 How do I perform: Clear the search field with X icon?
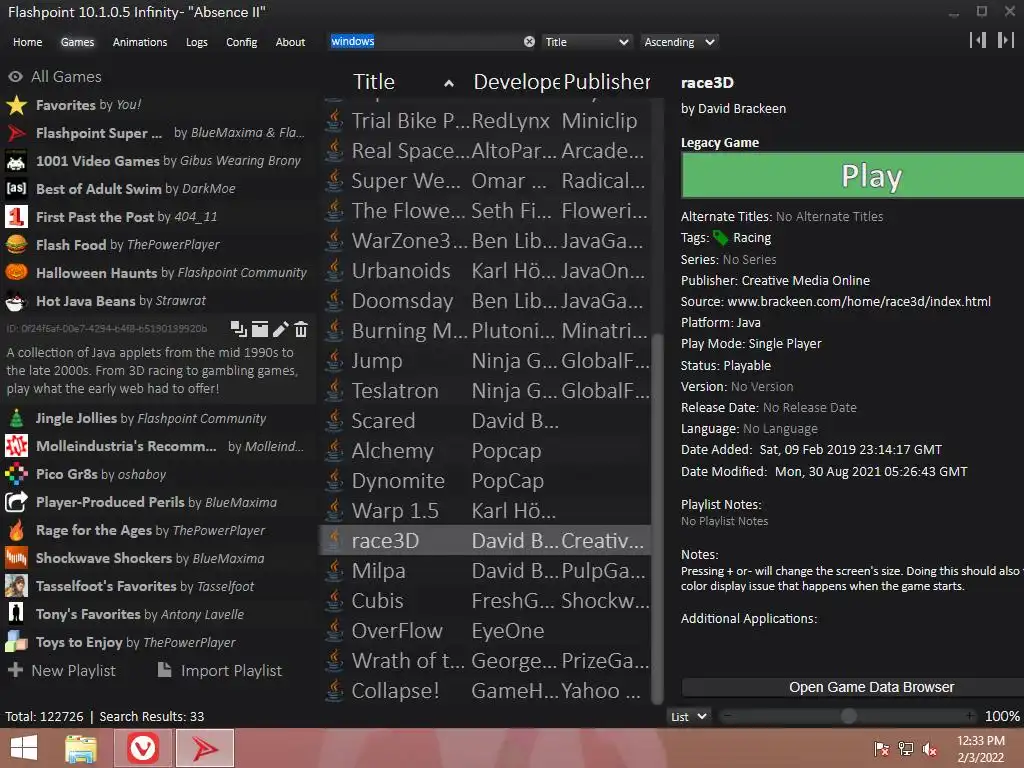point(529,42)
